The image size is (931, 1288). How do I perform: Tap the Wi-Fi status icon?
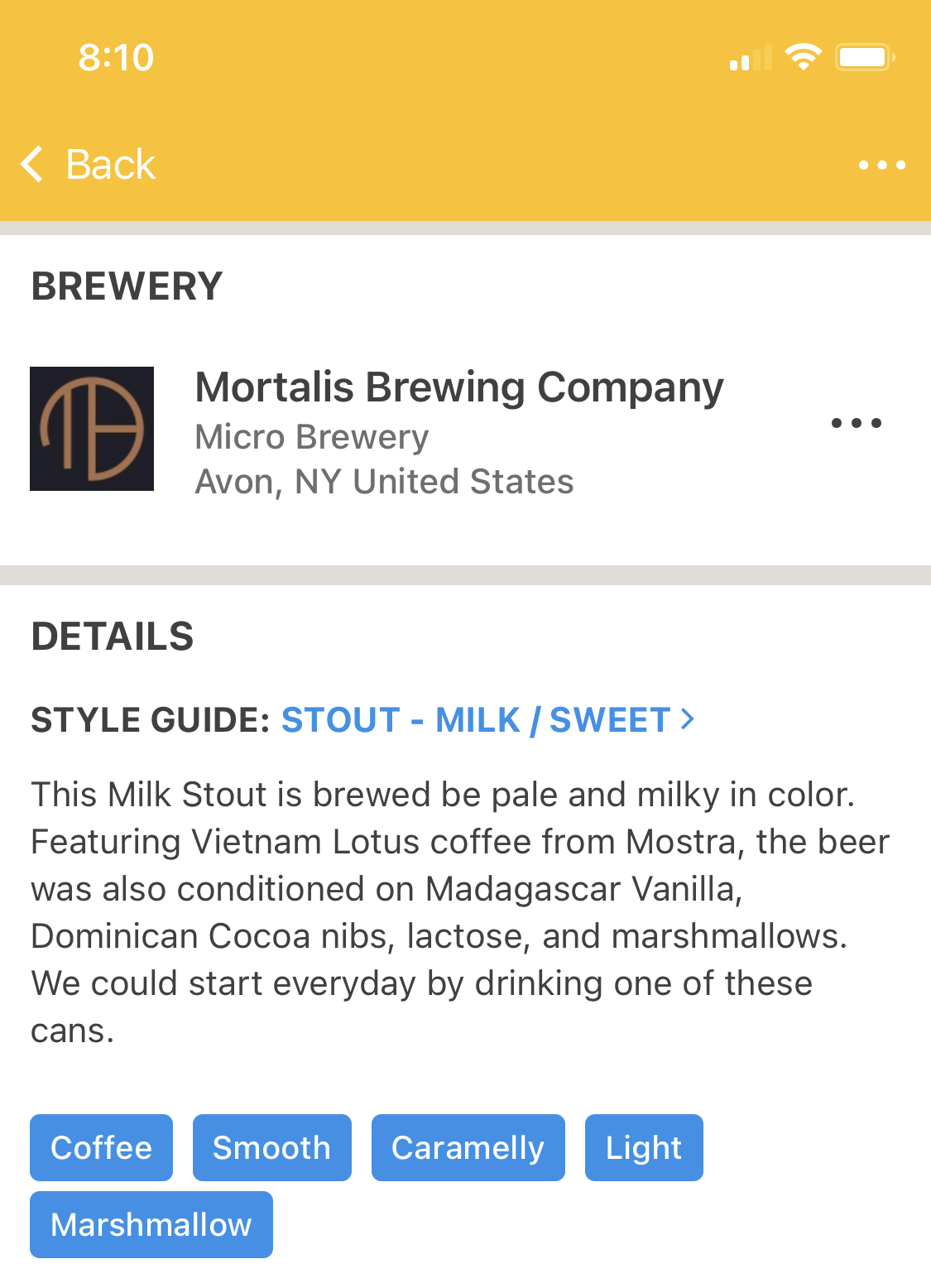803,57
